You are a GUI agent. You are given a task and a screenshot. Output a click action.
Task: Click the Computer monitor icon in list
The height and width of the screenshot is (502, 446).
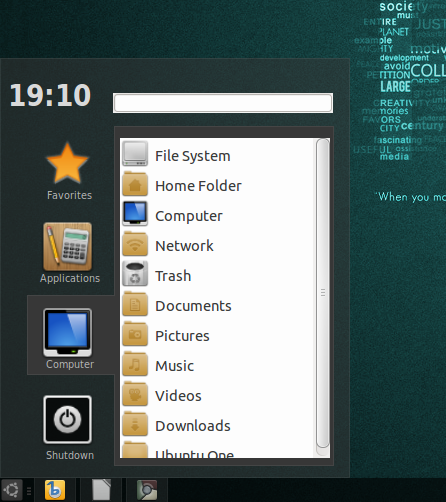tap(135, 214)
